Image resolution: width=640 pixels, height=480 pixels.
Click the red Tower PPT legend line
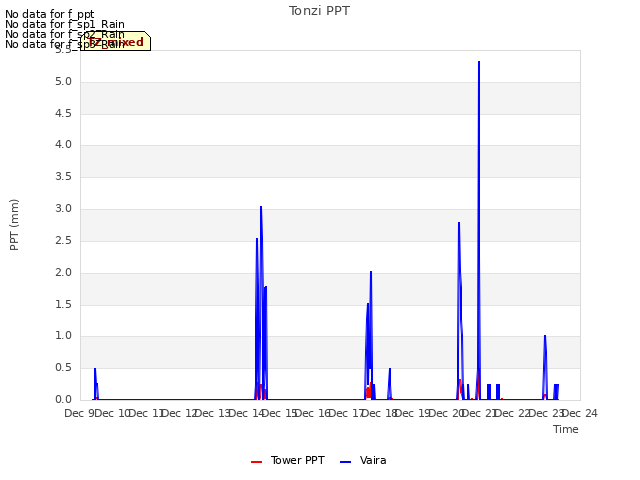click(256, 462)
